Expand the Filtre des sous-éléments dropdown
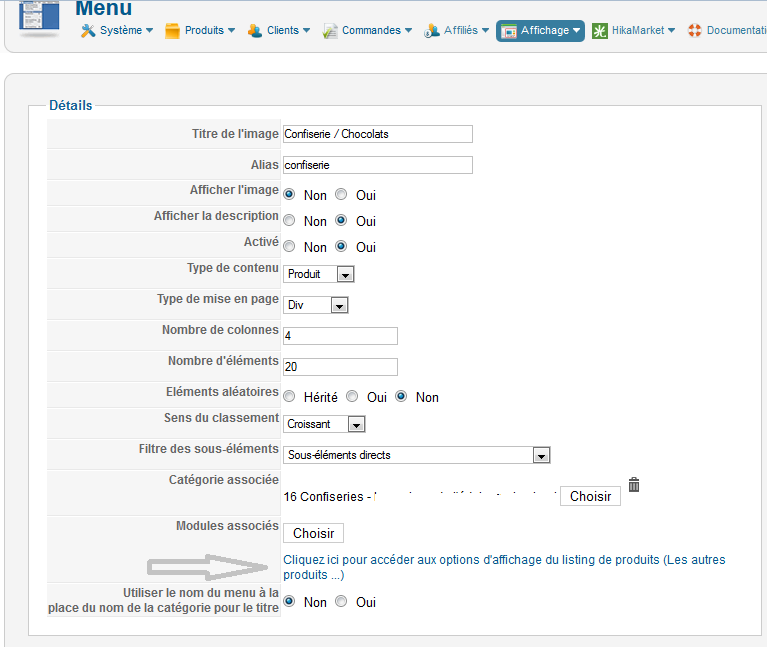 pos(417,455)
